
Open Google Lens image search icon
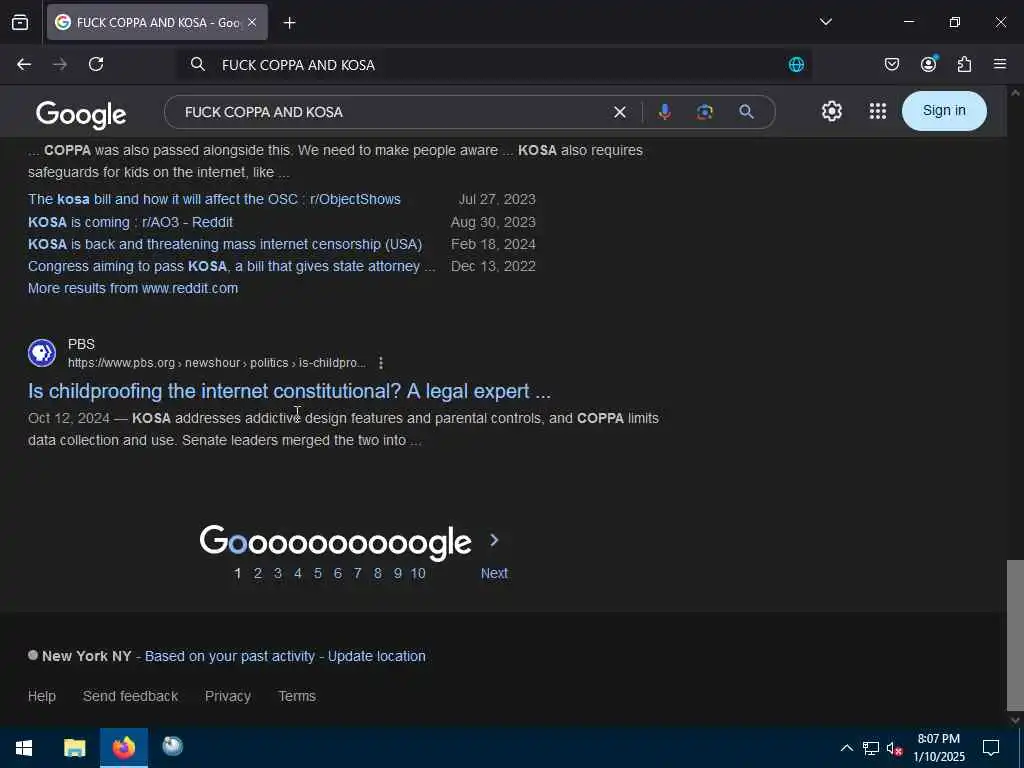tap(705, 112)
